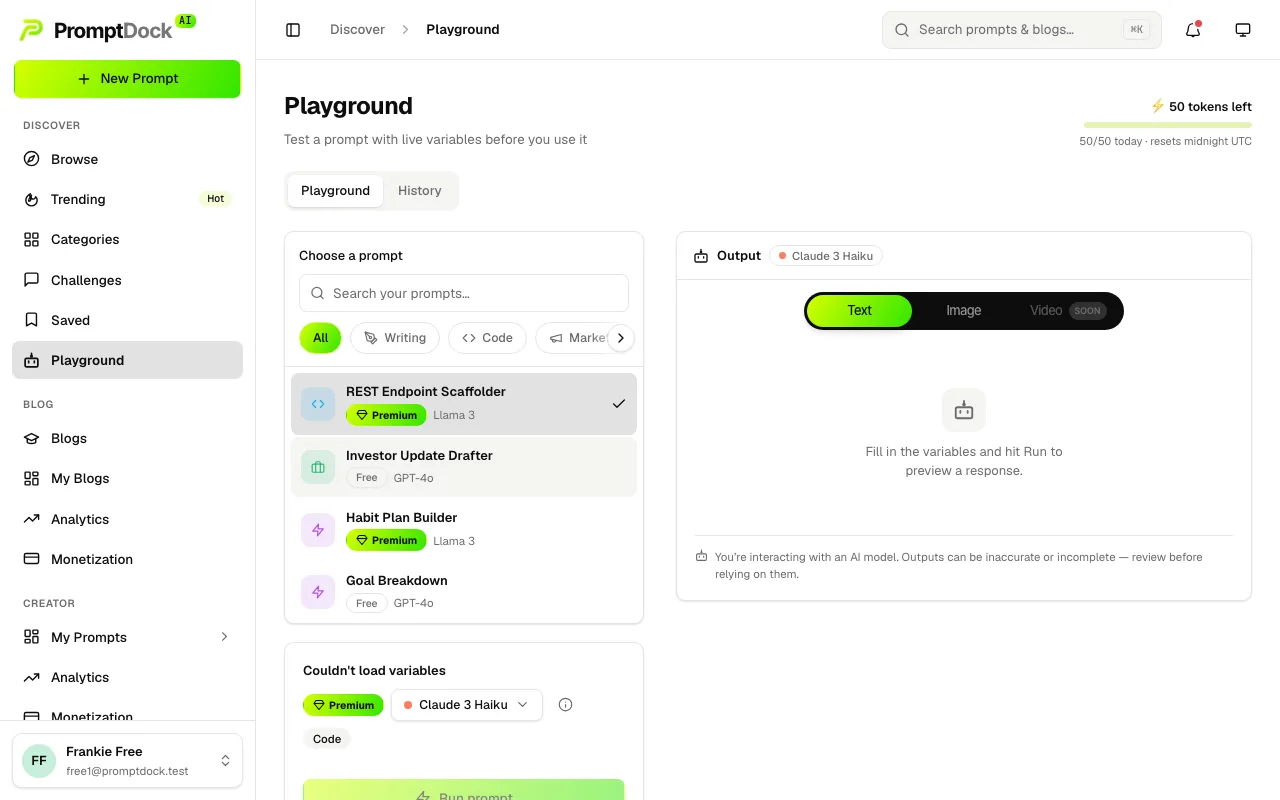This screenshot has height=800, width=1280.
Task: Click the Saved bookmark icon
Action: [32, 320]
